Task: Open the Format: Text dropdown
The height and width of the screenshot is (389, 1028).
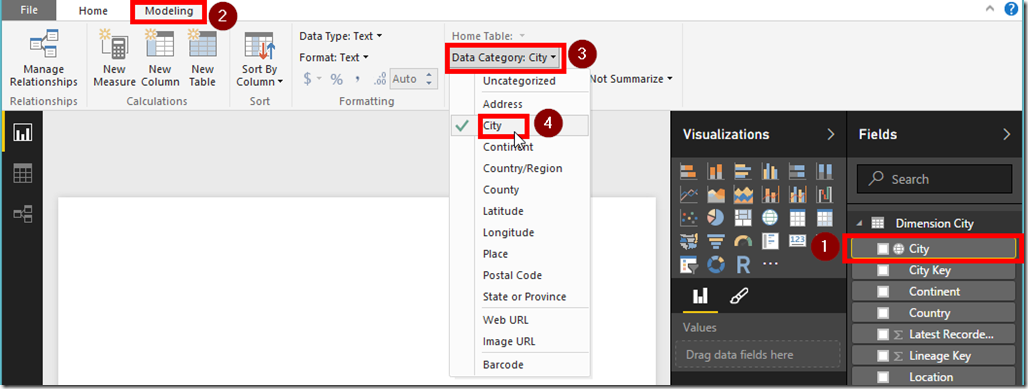Action: 334,58
